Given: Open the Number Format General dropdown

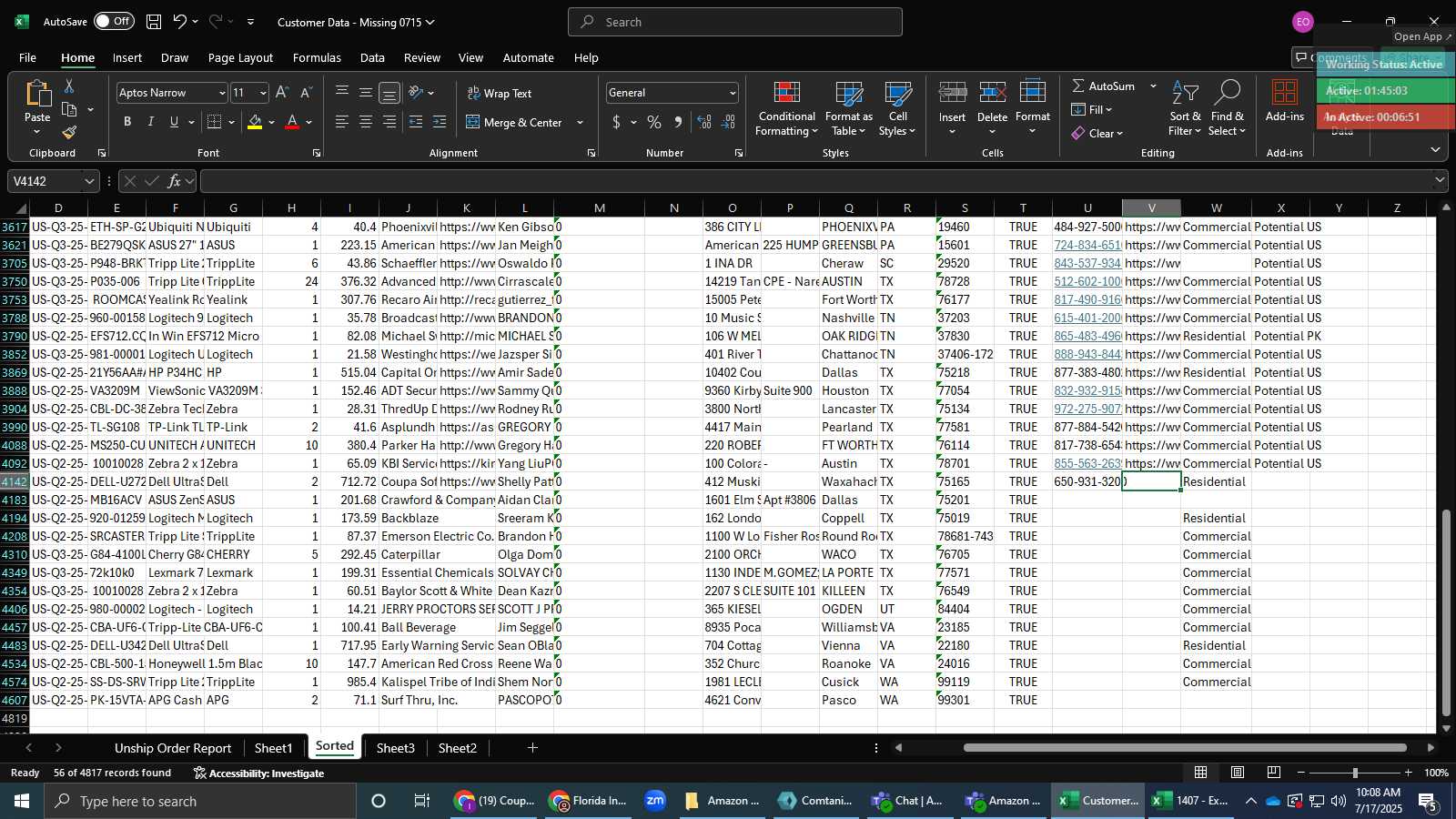Looking at the screenshot, I should coord(733,93).
